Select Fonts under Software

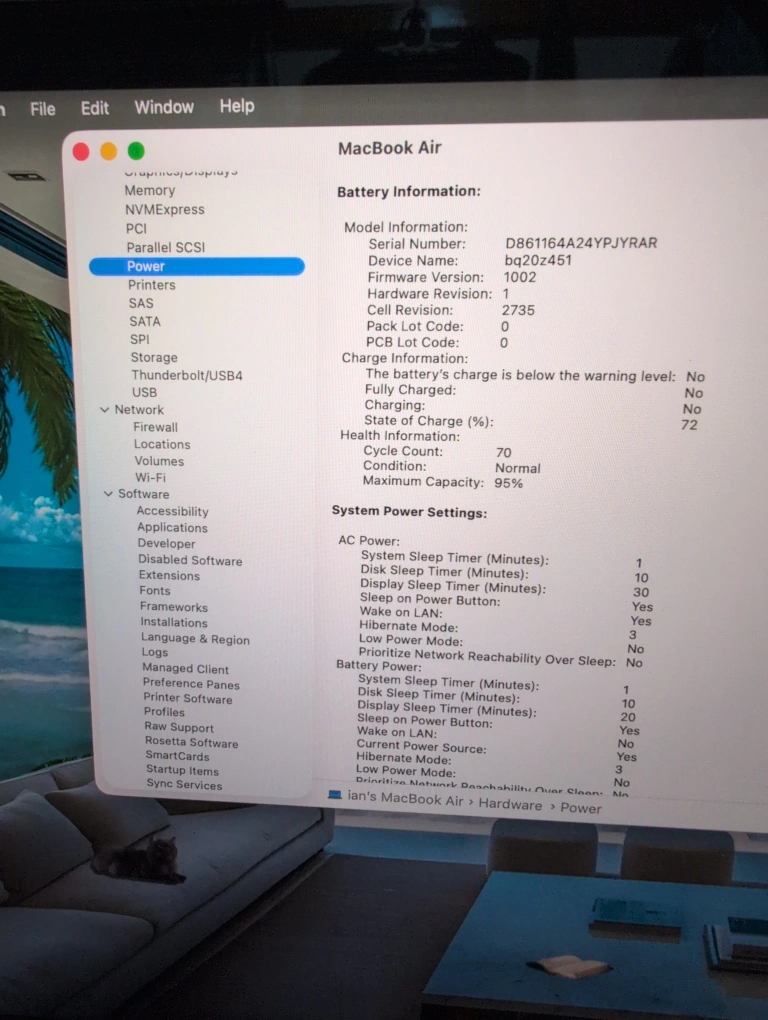pyautogui.click(x=155, y=591)
